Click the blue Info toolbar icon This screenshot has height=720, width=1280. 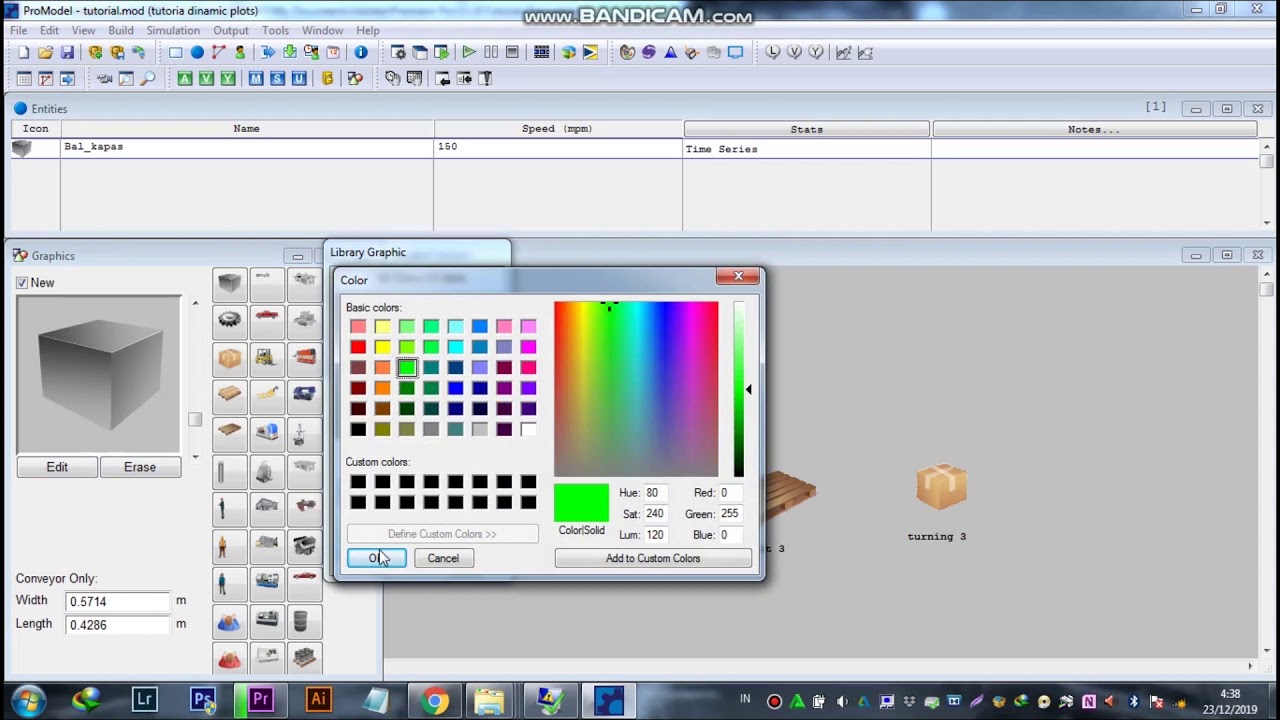(361, 52)
